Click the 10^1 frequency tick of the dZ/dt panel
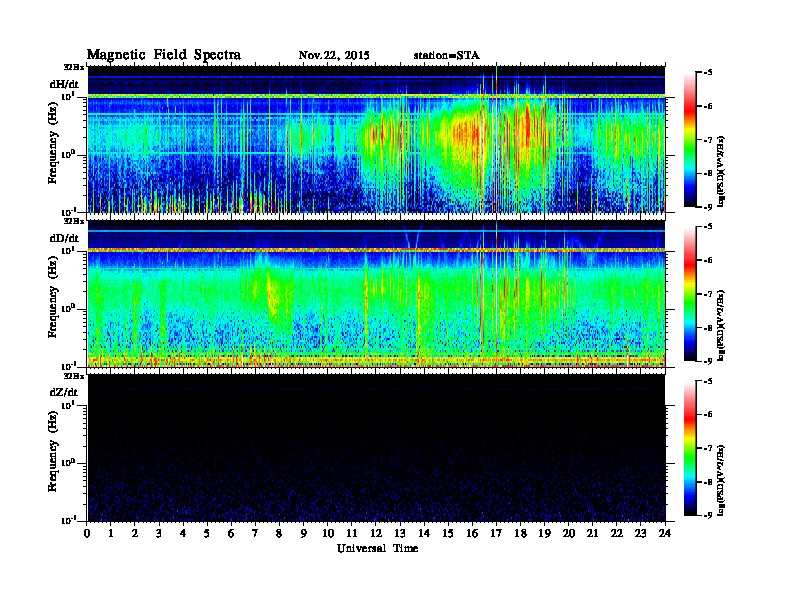This screenshot has height=612, width=792. 68,404
